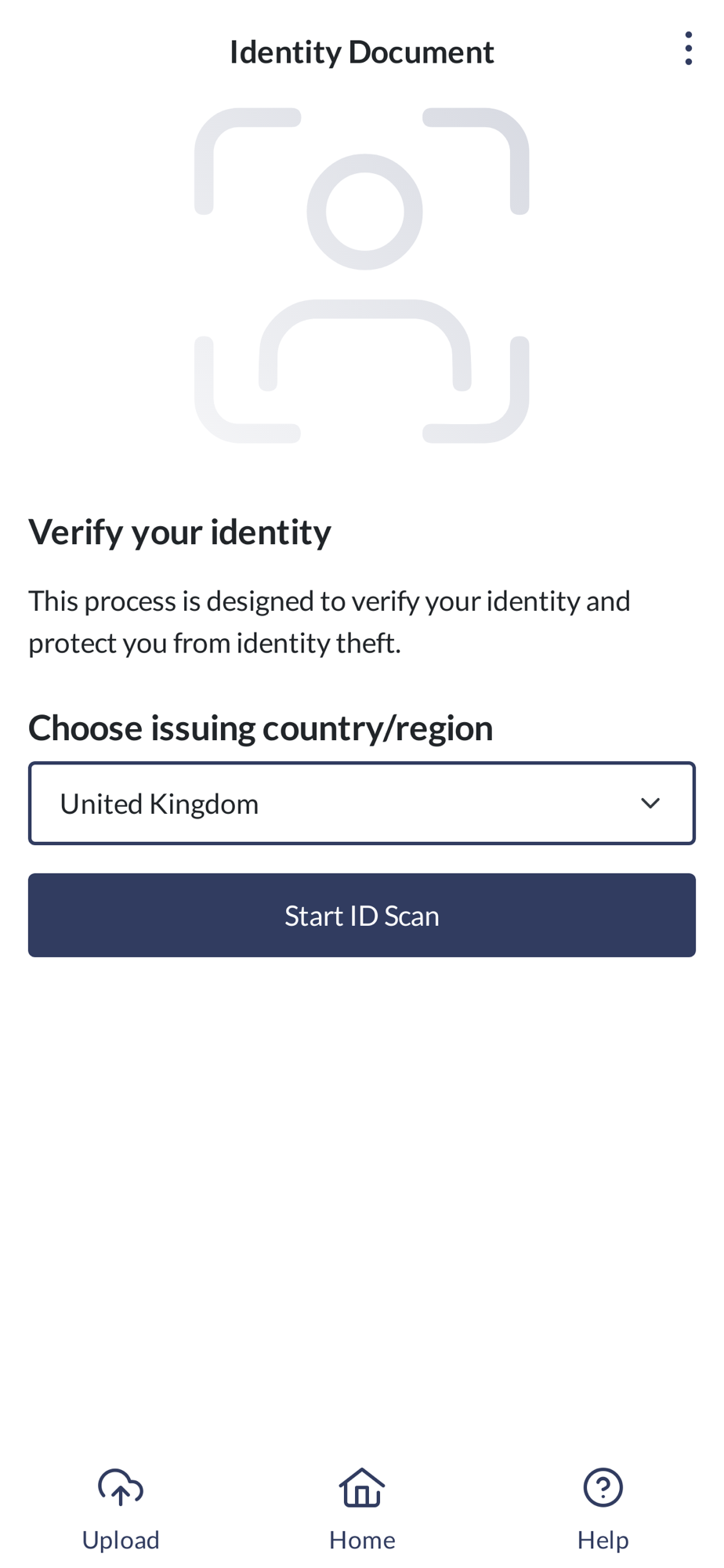Switch to the Upload tab label
This screenshot has width=724, height=1568.
(121, 1540)
